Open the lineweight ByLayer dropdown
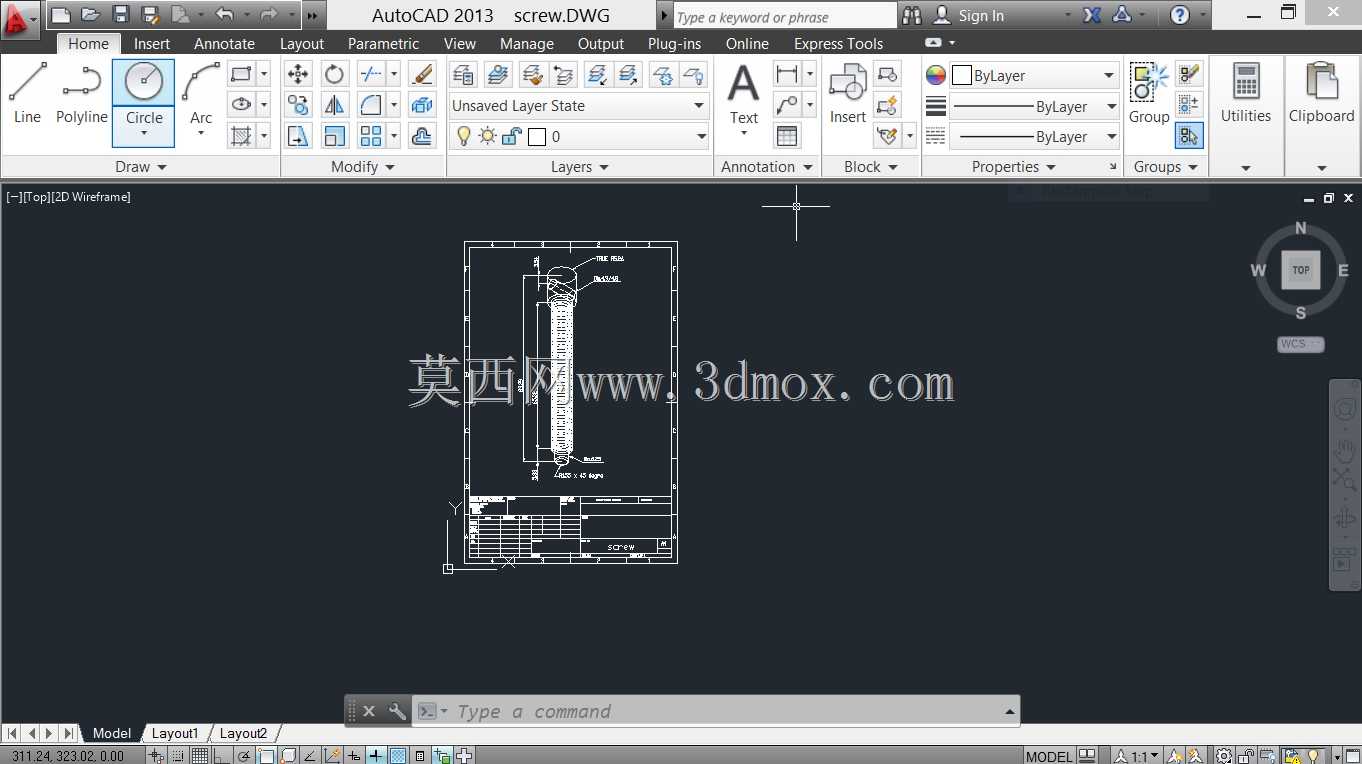1362x764 pixels. coord(1033,107)
